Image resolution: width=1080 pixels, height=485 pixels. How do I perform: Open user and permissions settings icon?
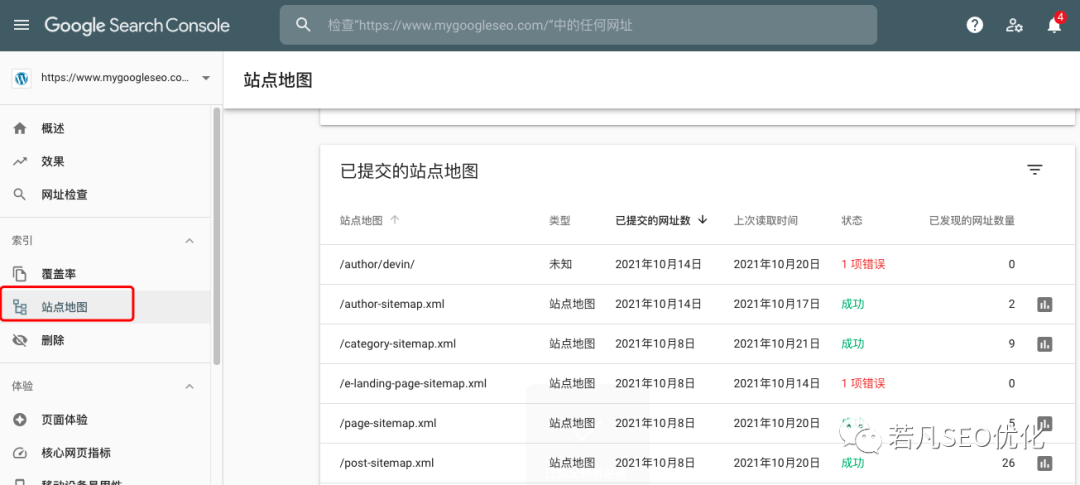tap(1014, 25)
